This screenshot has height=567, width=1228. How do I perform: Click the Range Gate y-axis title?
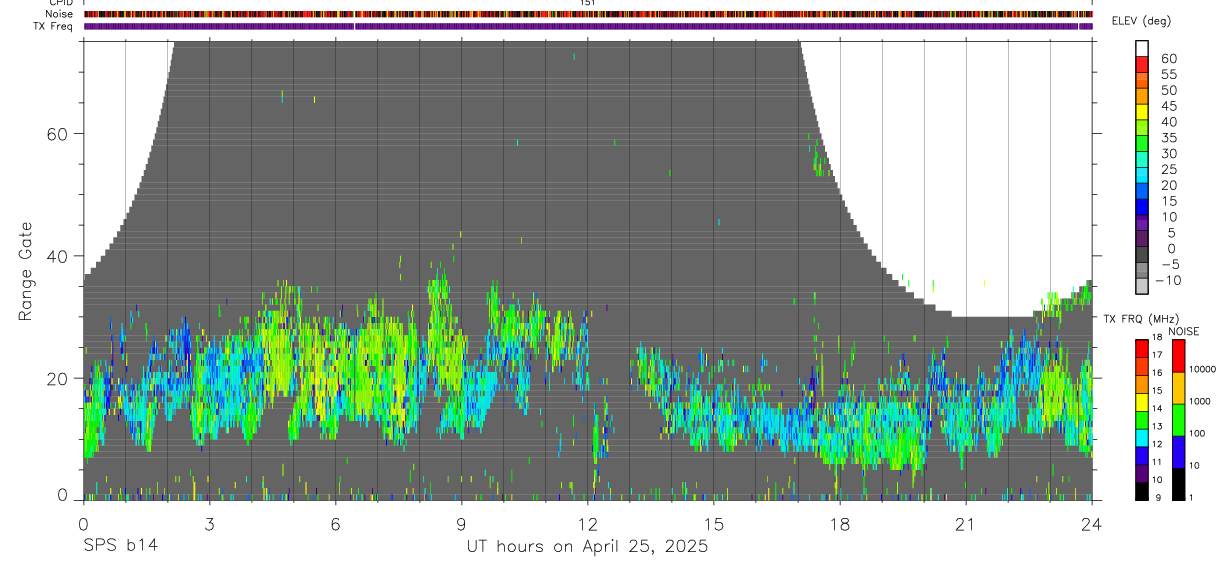[25, 271]
